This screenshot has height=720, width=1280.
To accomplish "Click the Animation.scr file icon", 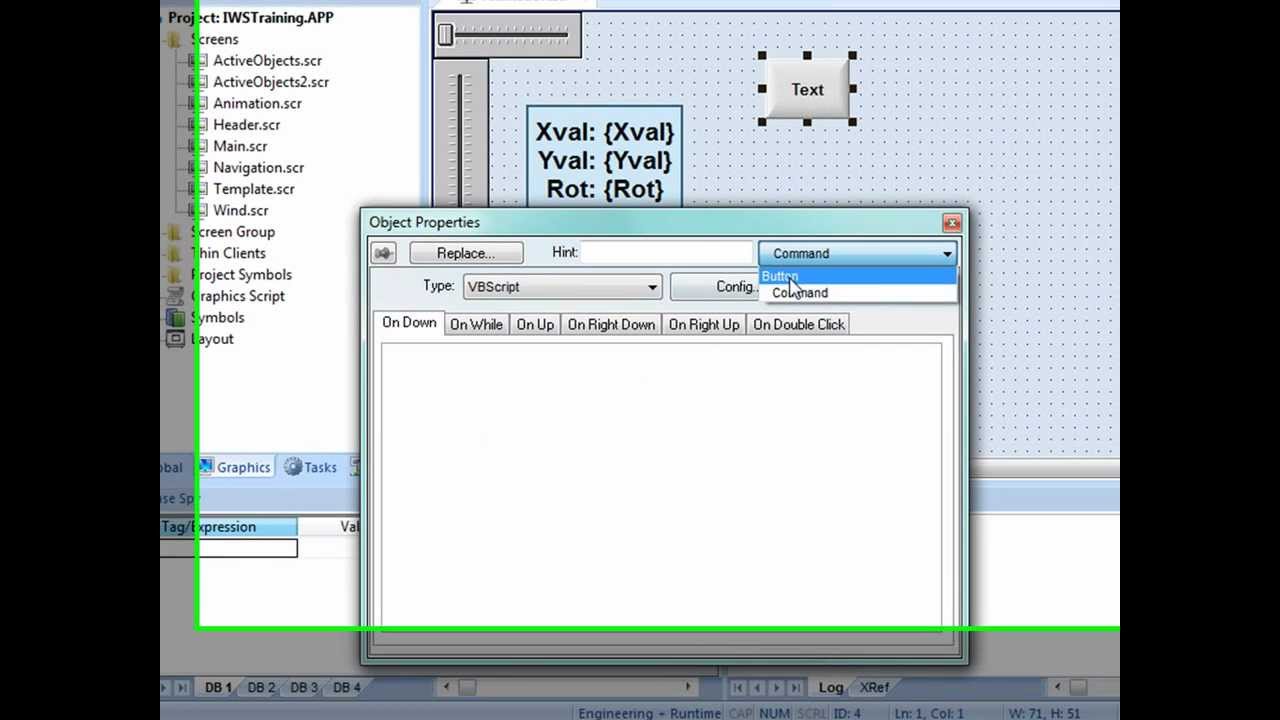I will point(198,104).
